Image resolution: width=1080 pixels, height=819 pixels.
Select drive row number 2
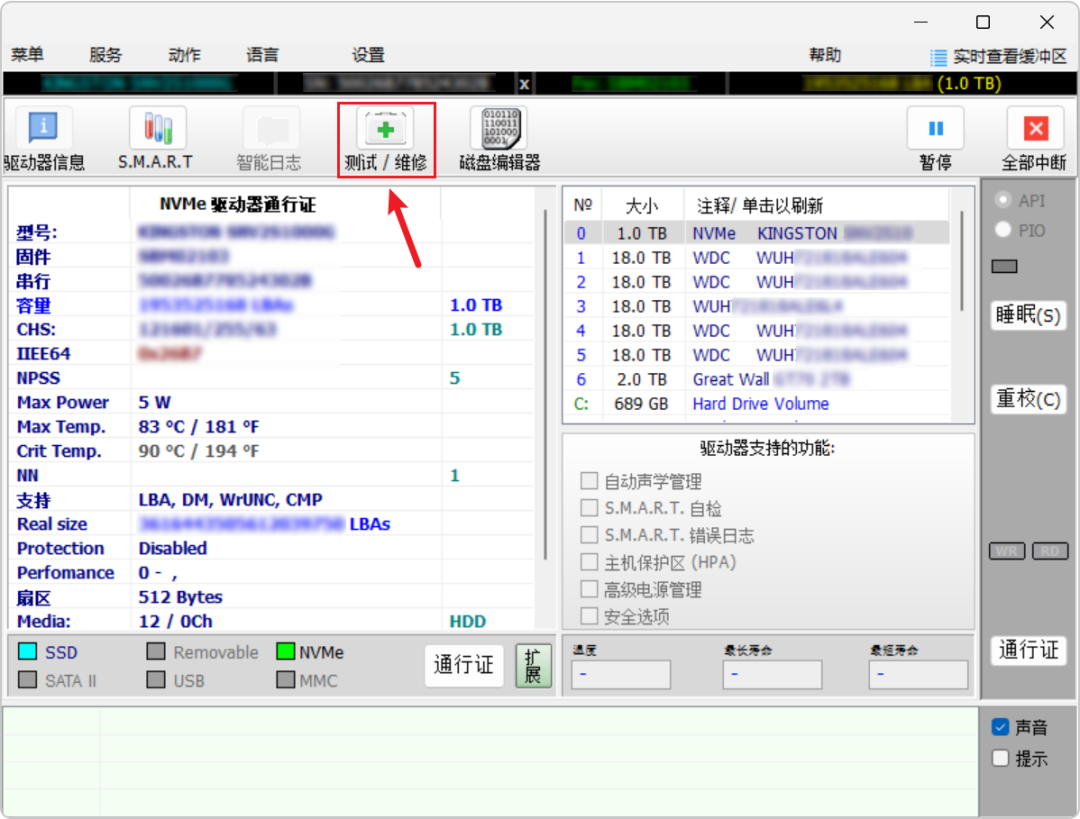(756, 282)
